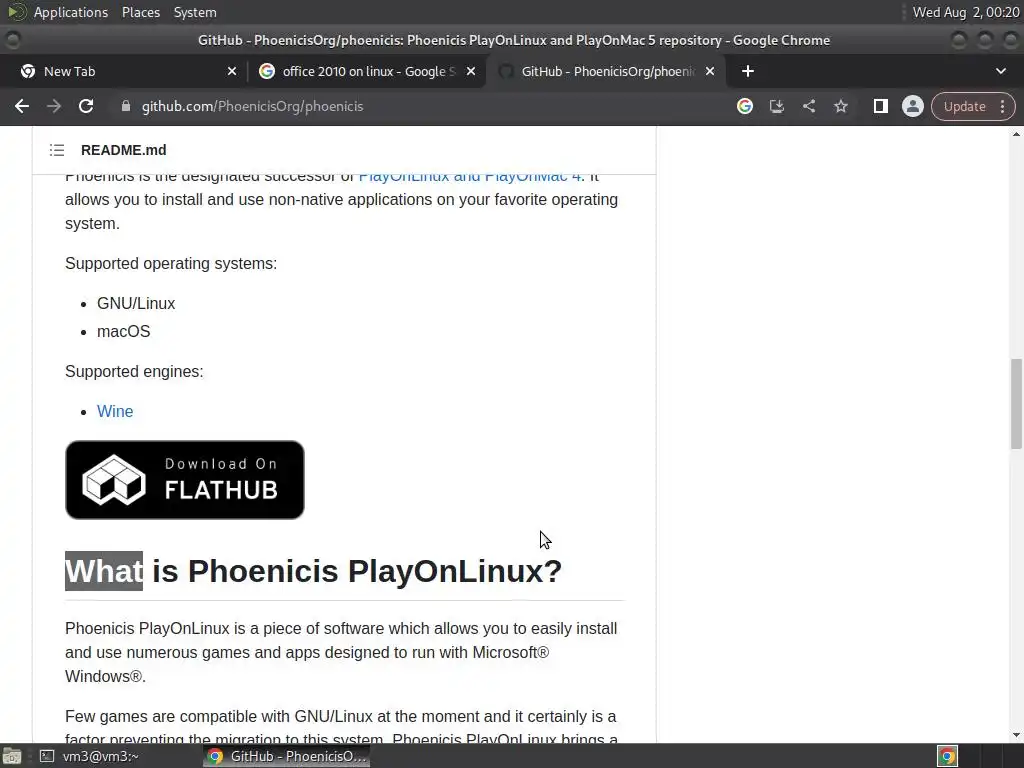Share this page via the share icon

(808, 106)
